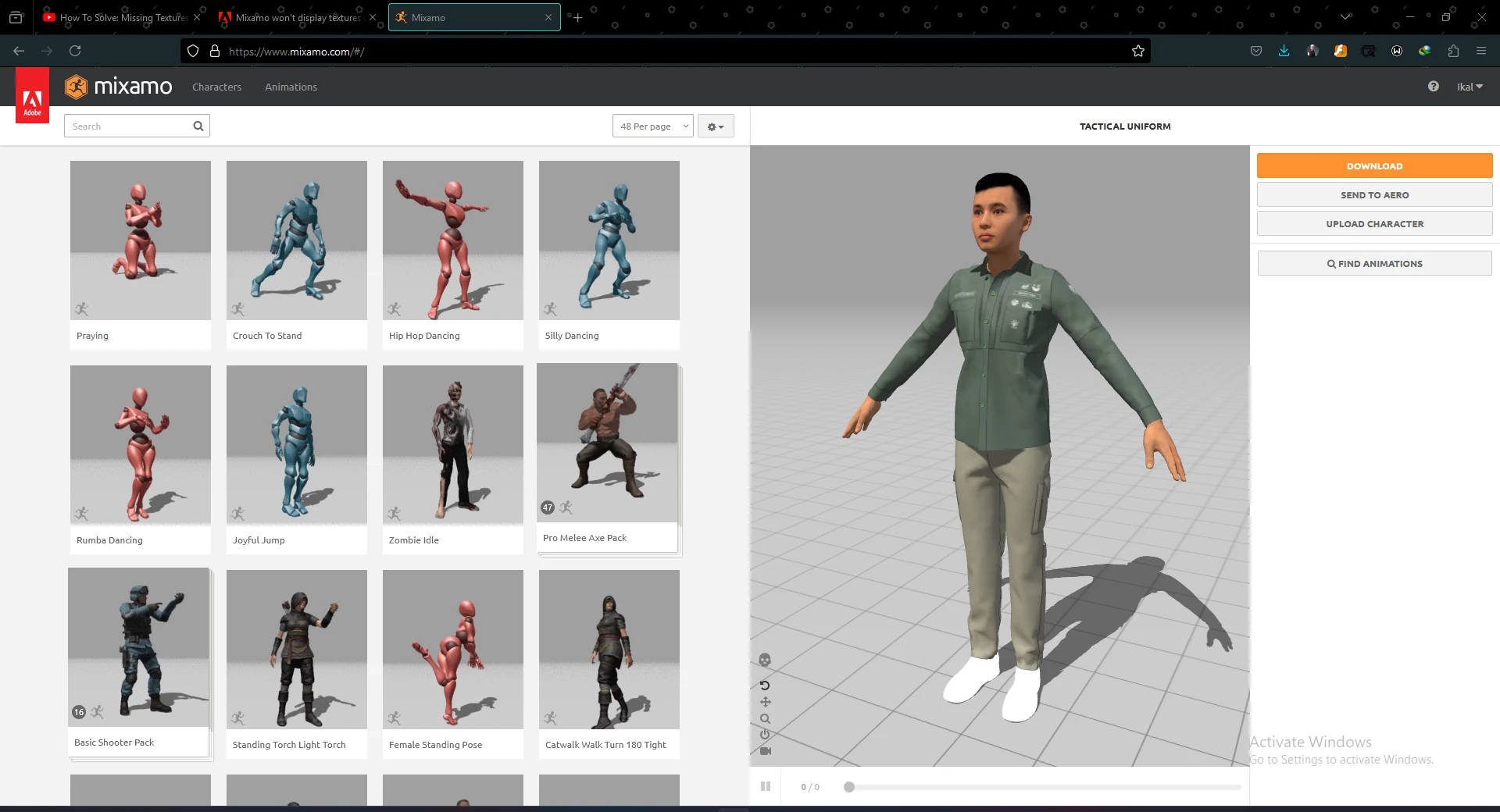Select the Joyful Jump animation
1500x812 pixels.
click(297, 460)
